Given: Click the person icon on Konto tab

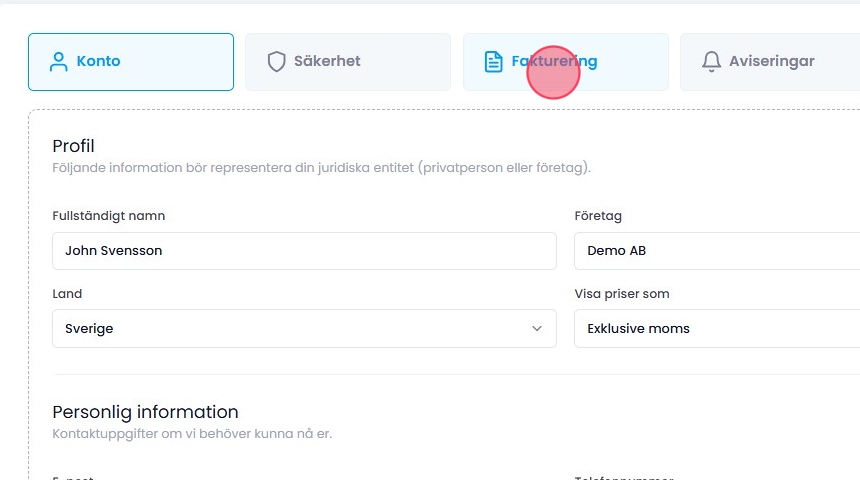Looking at the screenshot, I should click(x=58, y=62).
